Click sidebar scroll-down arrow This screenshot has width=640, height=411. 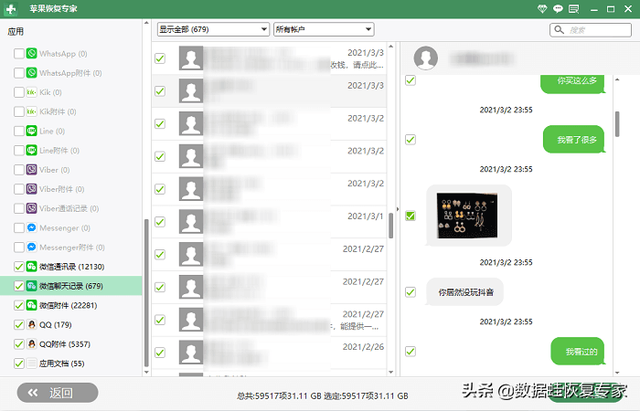(x=147, y=372)
